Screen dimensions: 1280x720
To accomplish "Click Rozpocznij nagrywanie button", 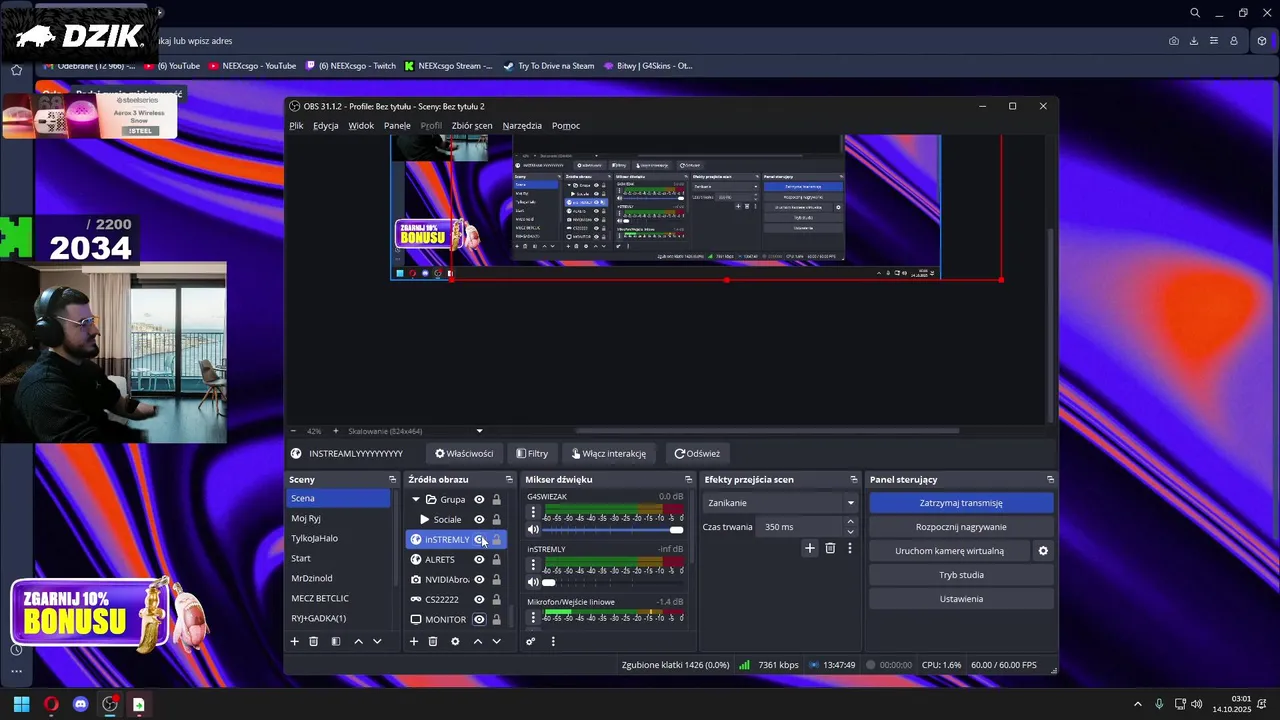I will (x=961, y=527).
